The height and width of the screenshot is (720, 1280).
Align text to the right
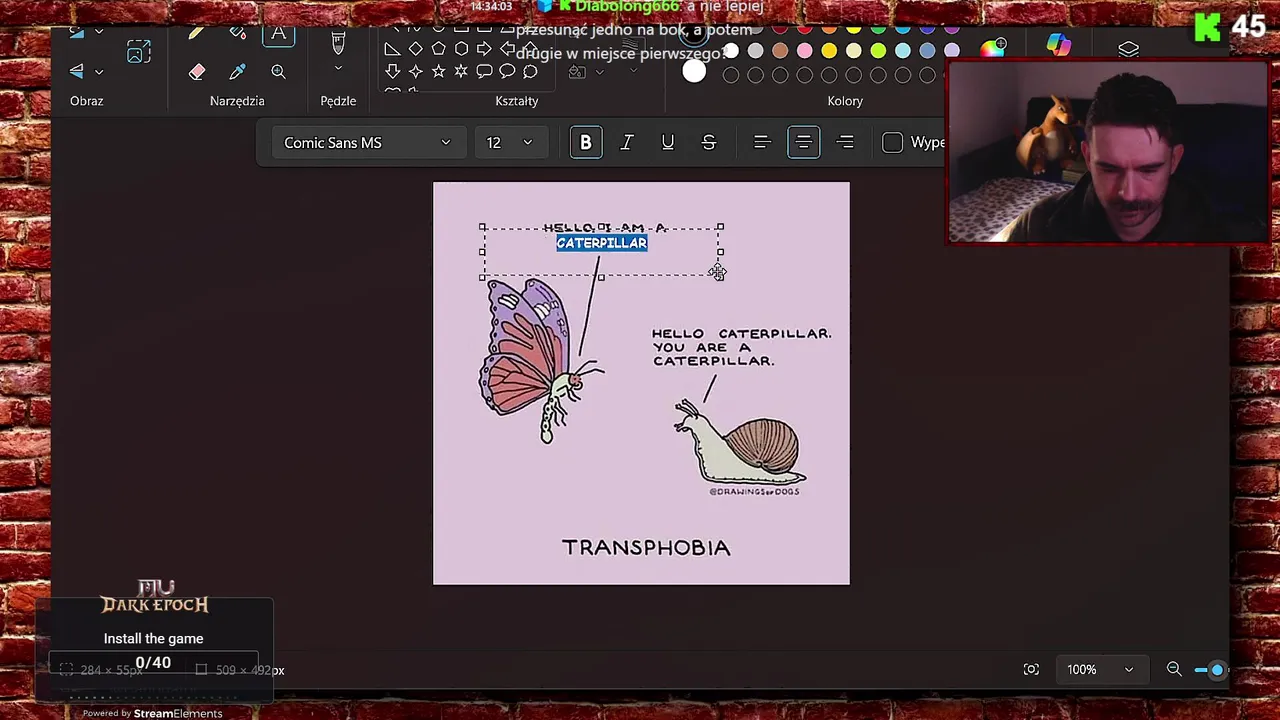pos(845,143)
